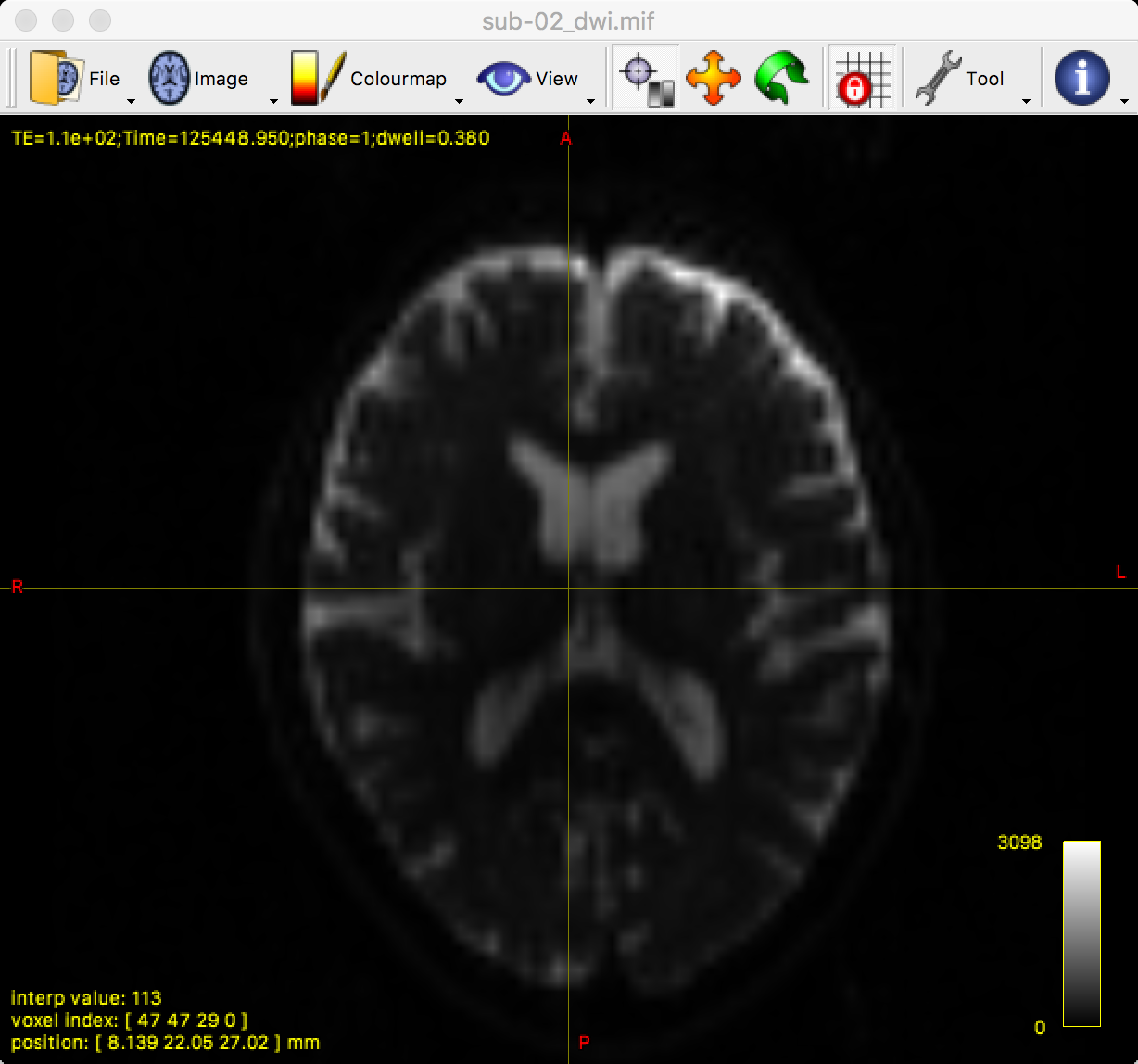
Task: Select the green rotate arrow tool
Action: 781,79
